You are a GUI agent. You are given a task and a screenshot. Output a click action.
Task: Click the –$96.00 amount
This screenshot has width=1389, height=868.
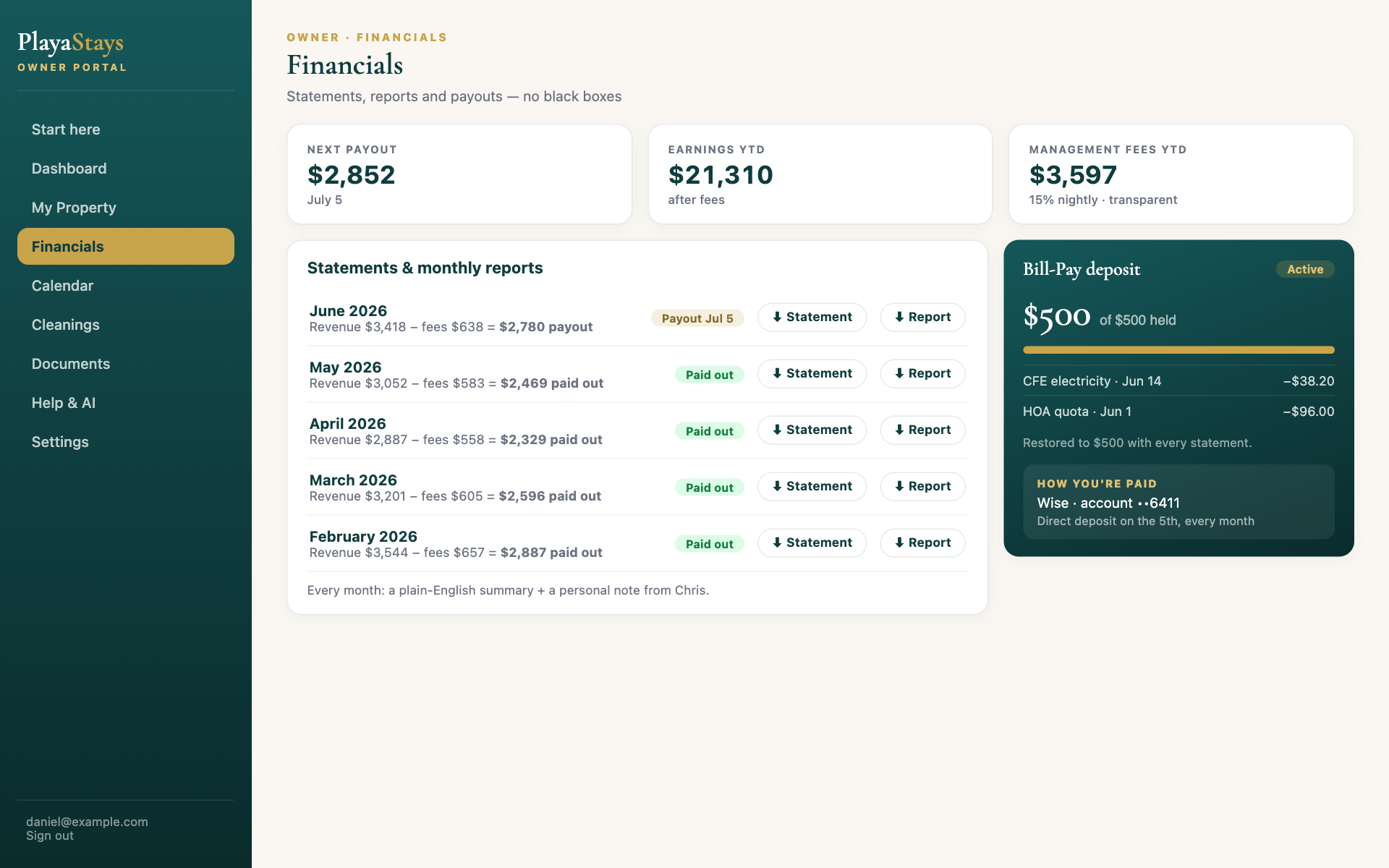point(1309,412)
